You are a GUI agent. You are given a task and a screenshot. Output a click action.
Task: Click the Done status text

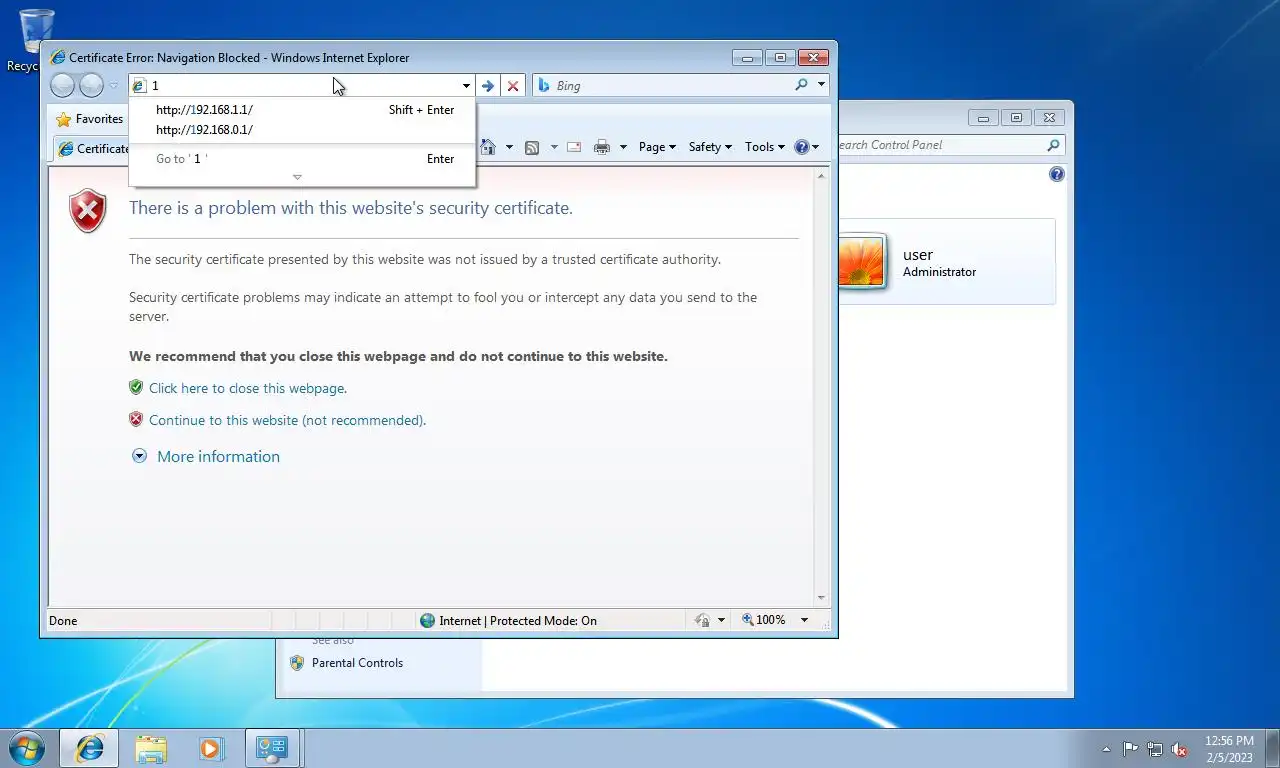click(x=63, y=621)
